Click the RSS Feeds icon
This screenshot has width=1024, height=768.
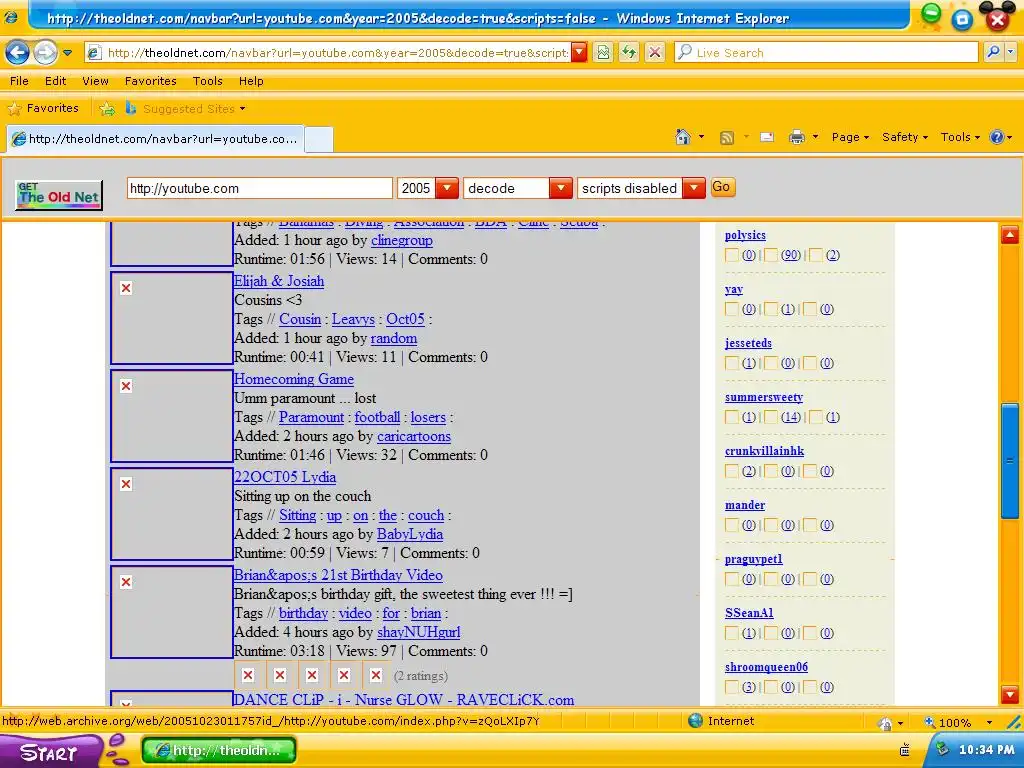[x=726, y=137]
